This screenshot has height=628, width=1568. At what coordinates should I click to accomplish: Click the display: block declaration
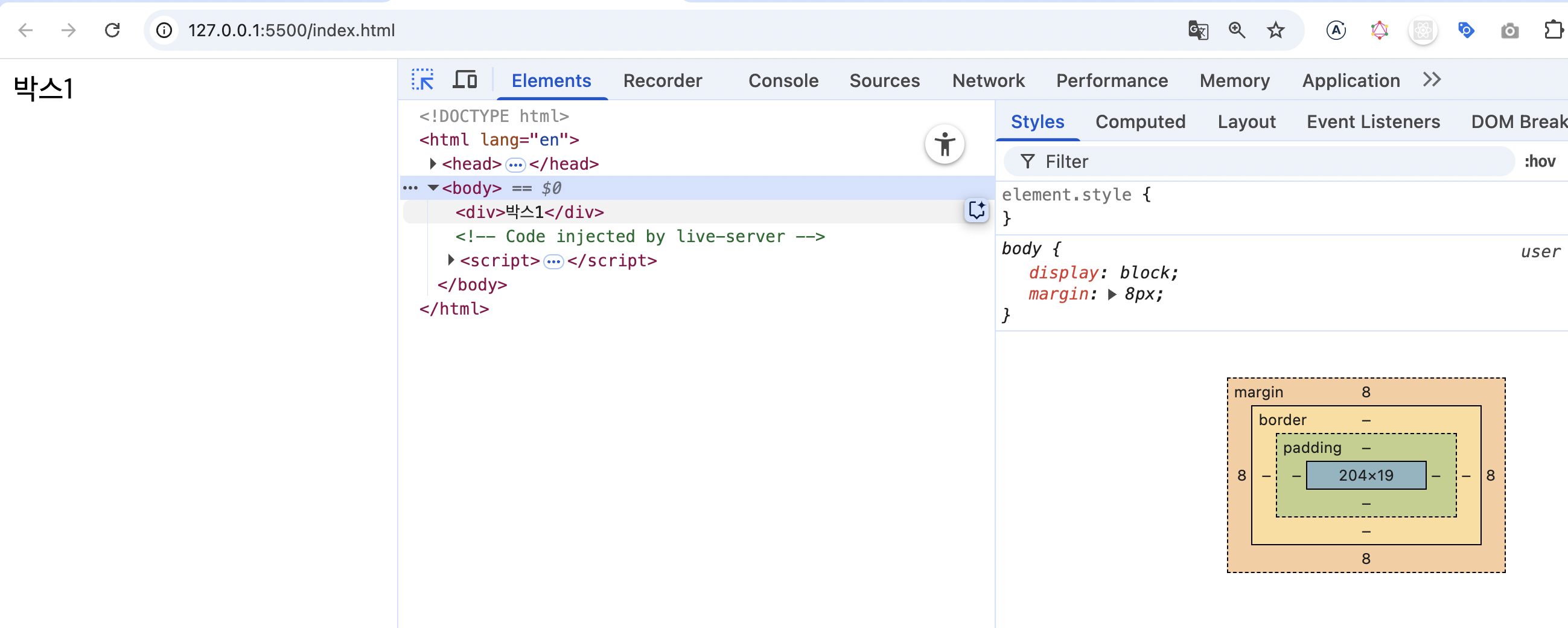click(1103, 272)
